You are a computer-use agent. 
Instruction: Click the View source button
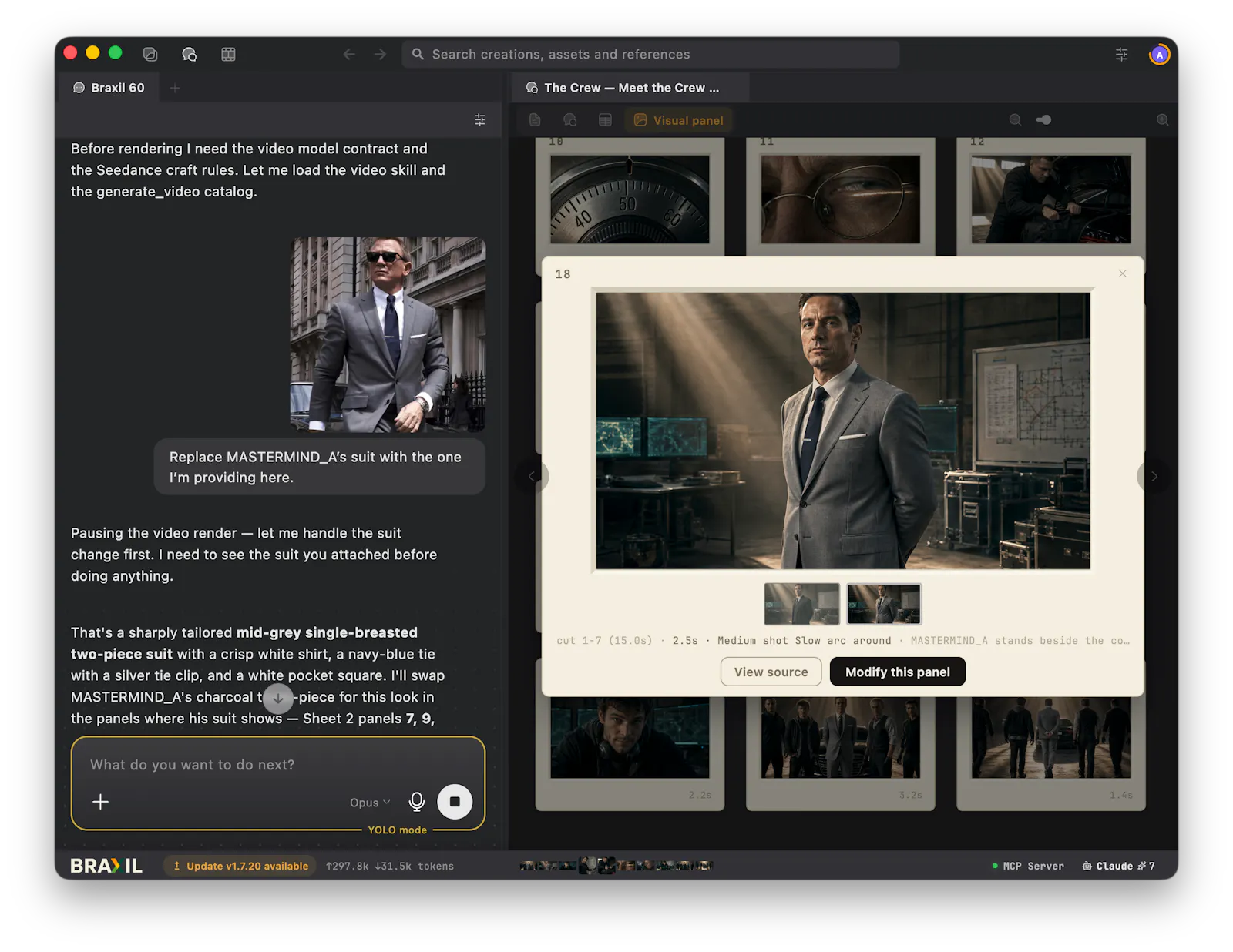(x=771, y=672)
